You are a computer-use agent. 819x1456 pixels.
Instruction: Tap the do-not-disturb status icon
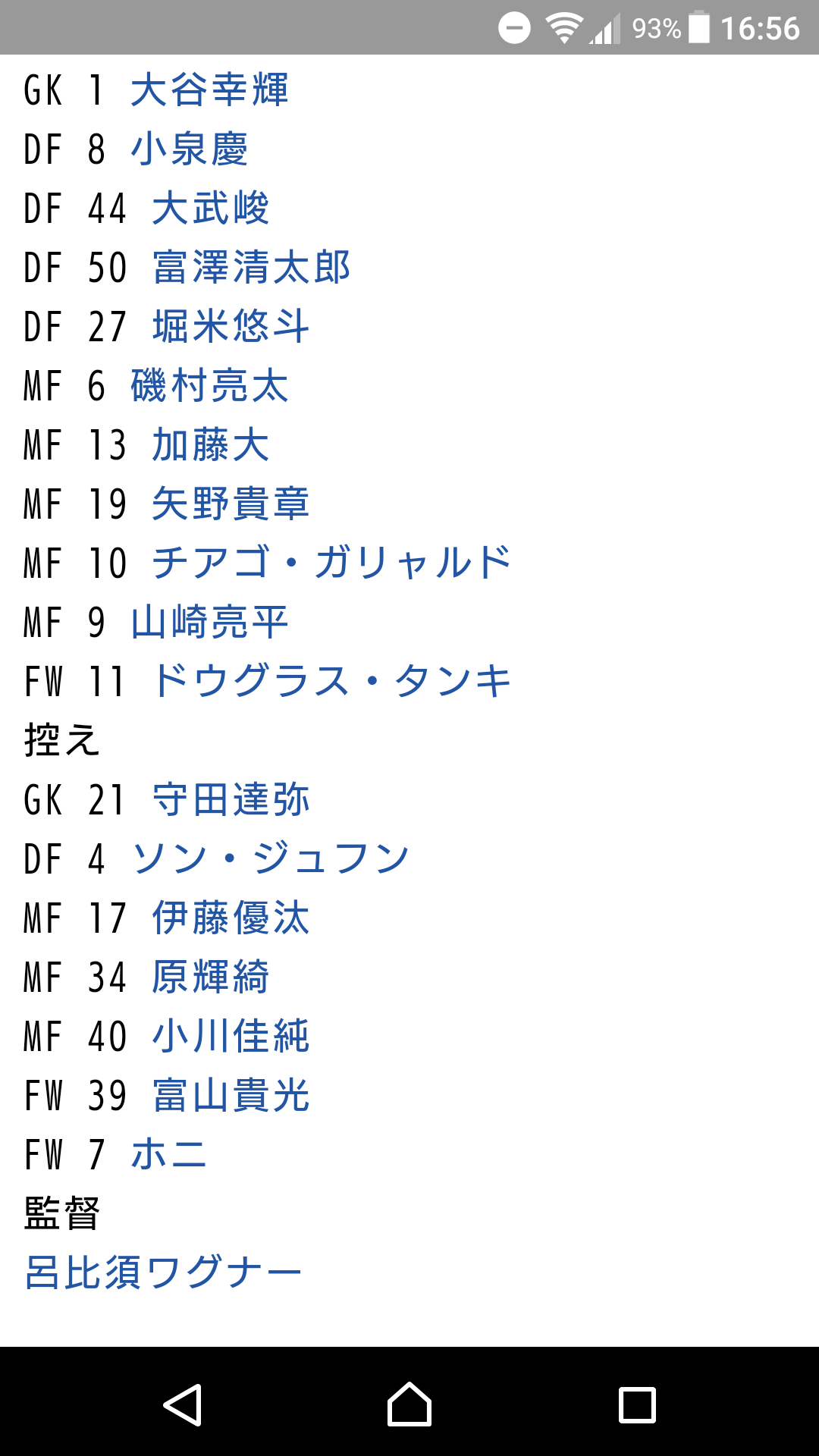(514, 29)
